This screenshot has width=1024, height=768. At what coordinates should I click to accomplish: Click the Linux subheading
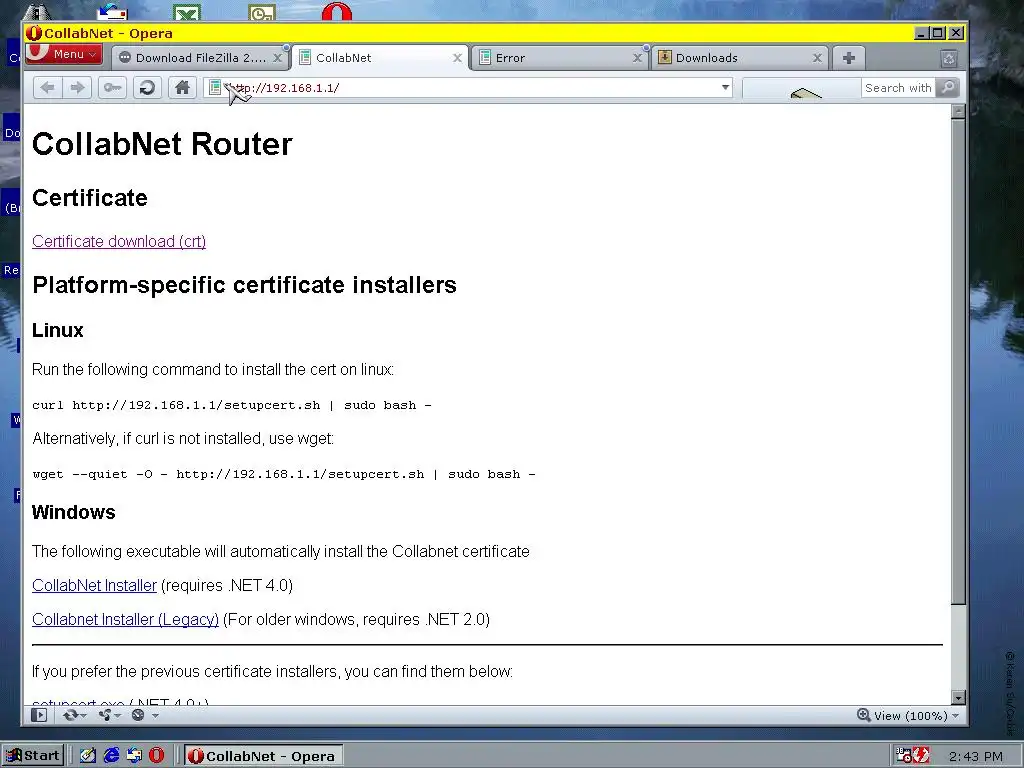click(x=58, y=330)
